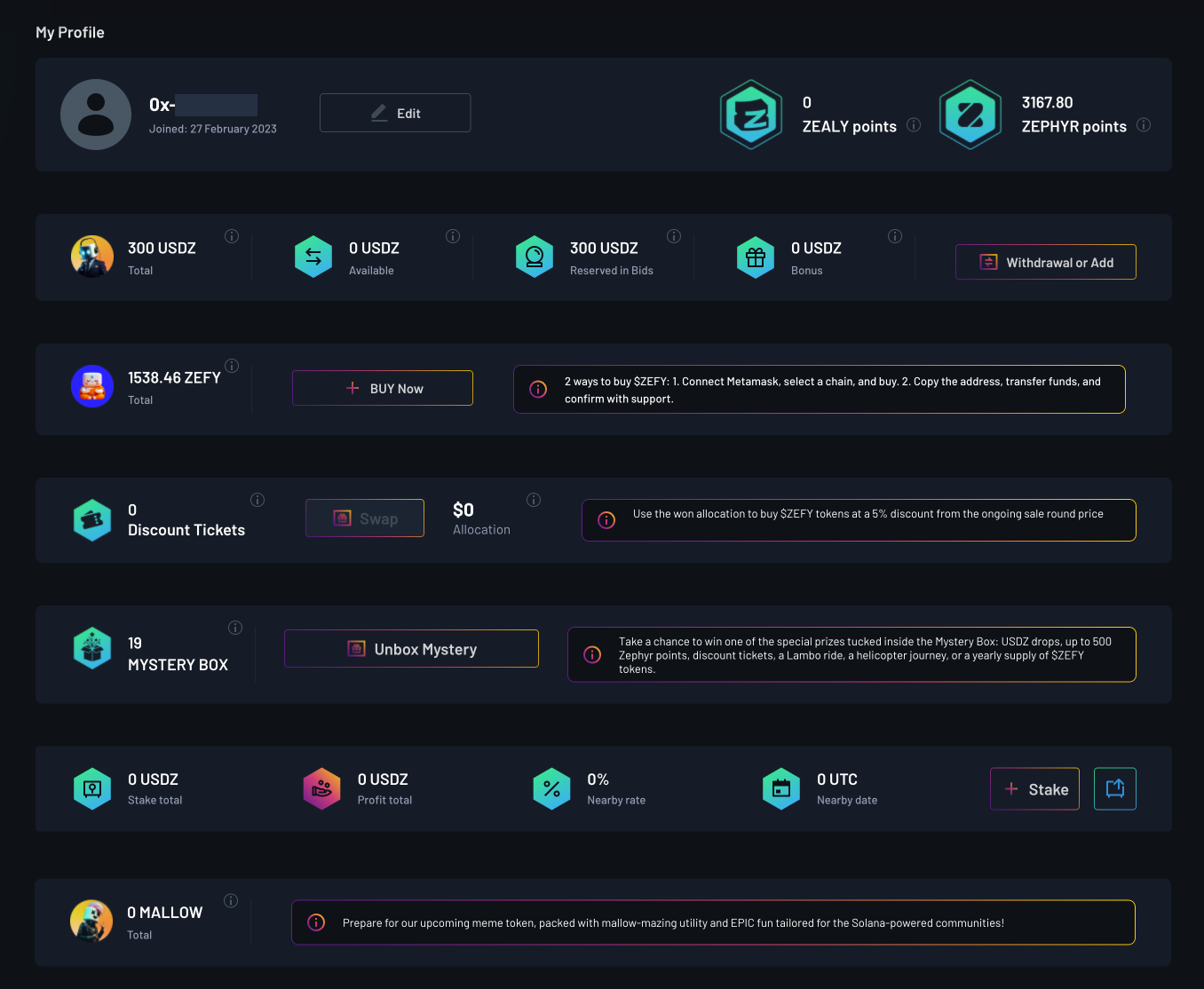
Task: Click the share icon beside Stake
Action: click(1114, 789)
